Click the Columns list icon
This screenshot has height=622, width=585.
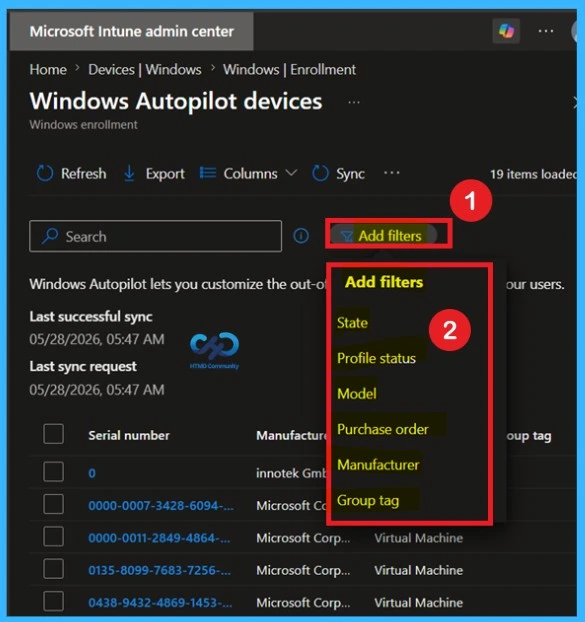[x=208, y=173]
